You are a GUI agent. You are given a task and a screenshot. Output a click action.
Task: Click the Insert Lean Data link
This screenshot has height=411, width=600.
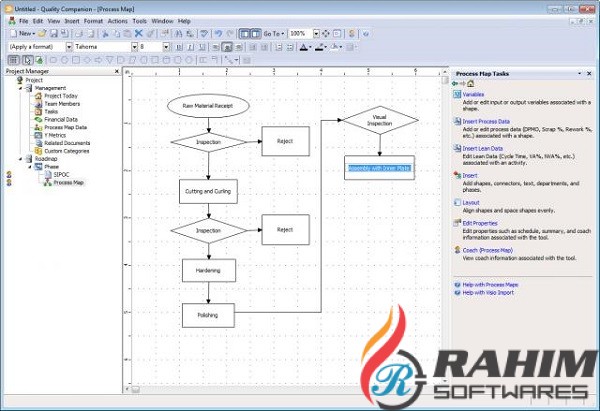coord(483,148)
